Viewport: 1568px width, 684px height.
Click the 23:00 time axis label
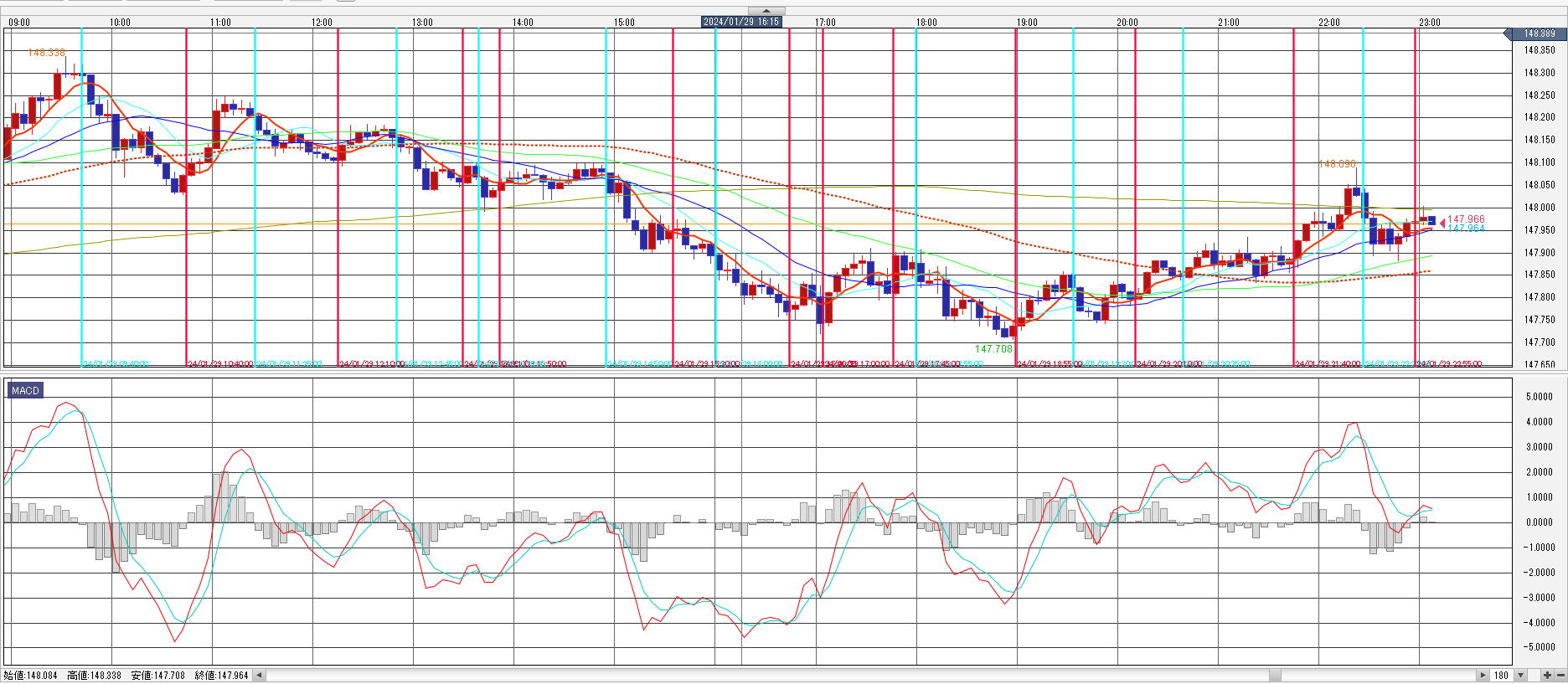1430,23
